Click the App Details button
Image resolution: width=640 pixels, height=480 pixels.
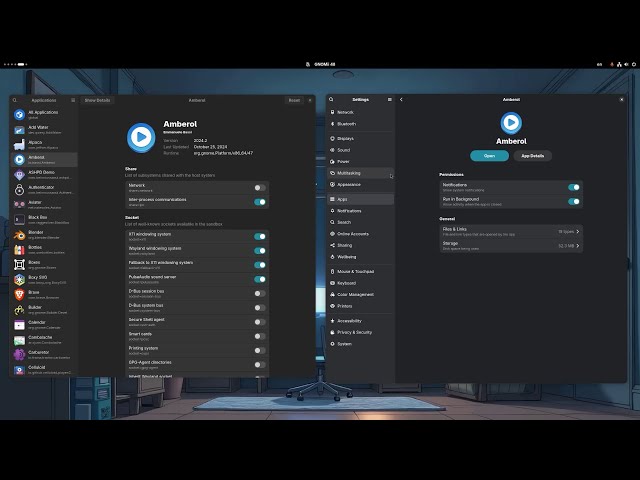533,156
